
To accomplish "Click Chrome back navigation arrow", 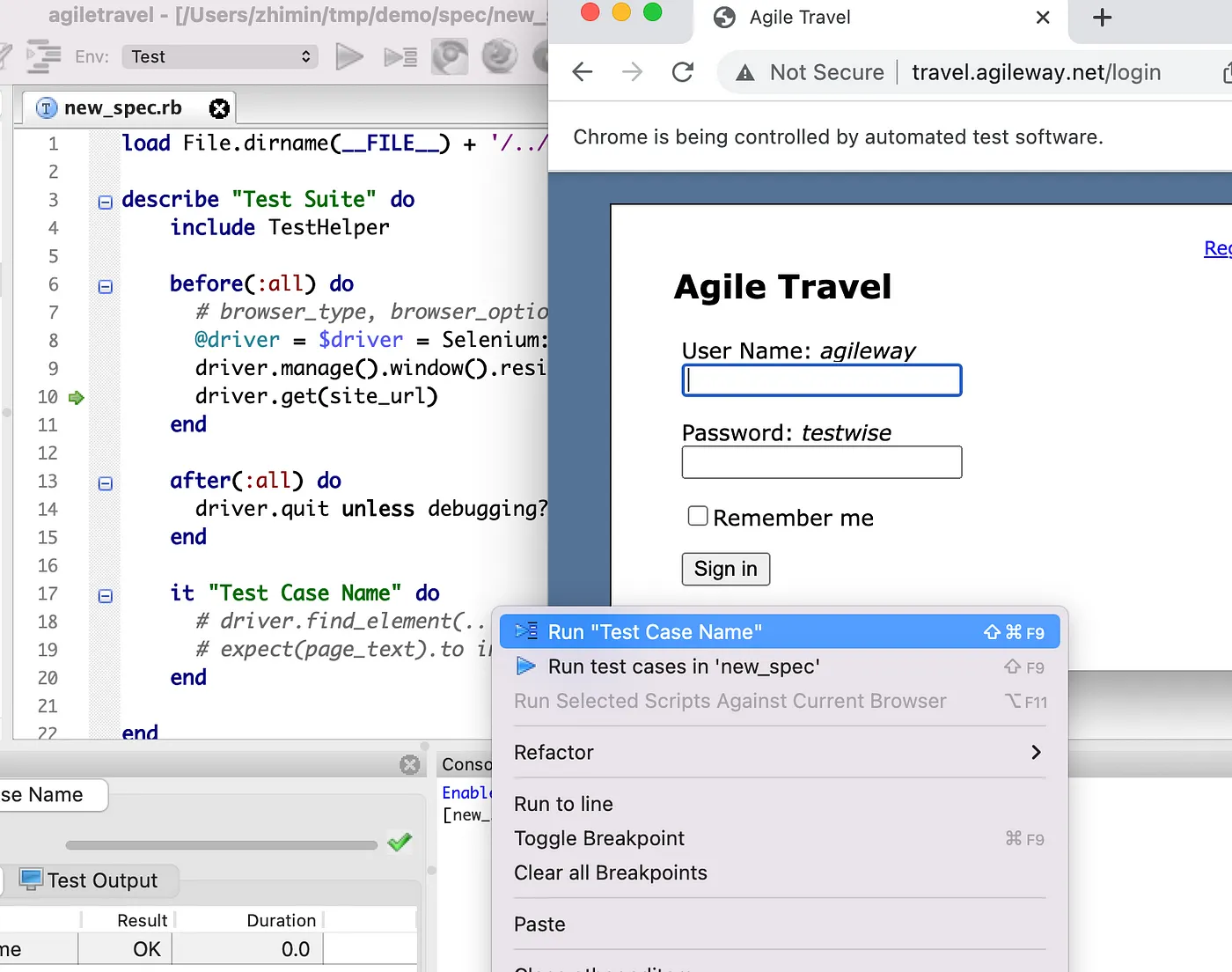I will (x=583, y=72).
